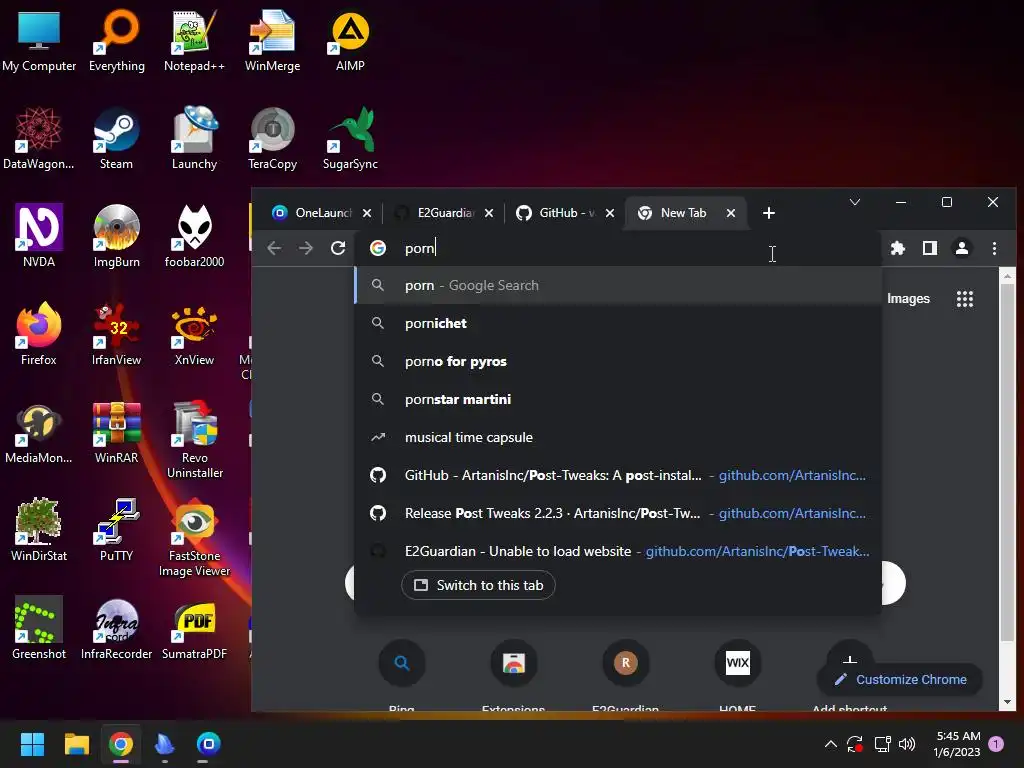Open the PuTTY desktop shortcut

pyautogui.click(x=116, y=530)
